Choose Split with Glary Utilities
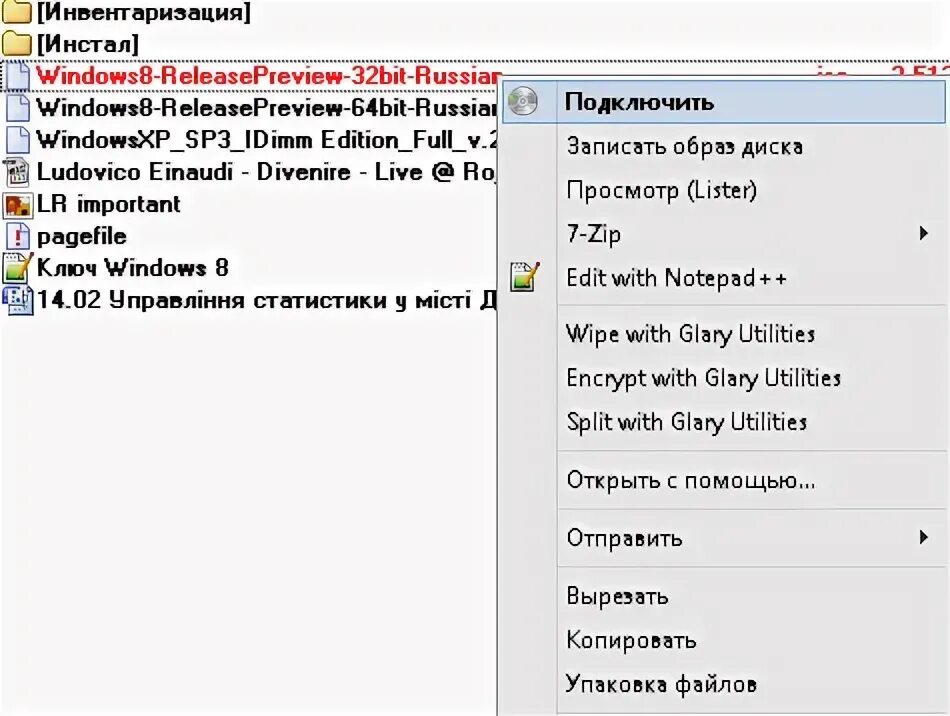Viewport: 950px width, 716px height. [724, 422]
